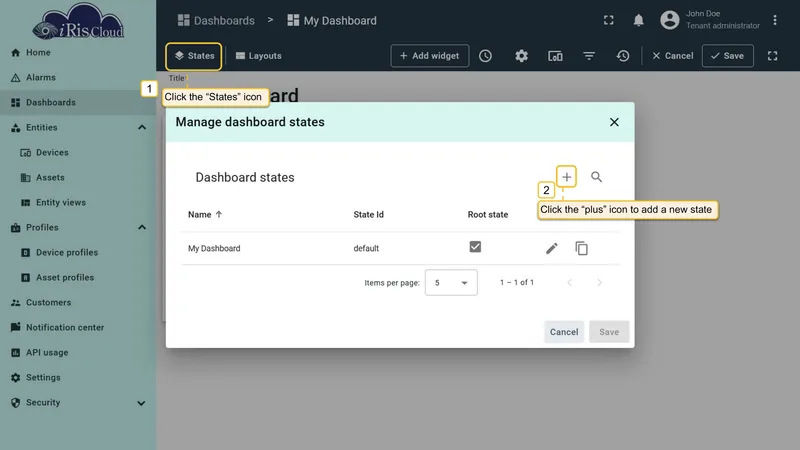Expand to fullscreen icon in top header
Viewport: 800px width, 450px height.
(609, 20)
